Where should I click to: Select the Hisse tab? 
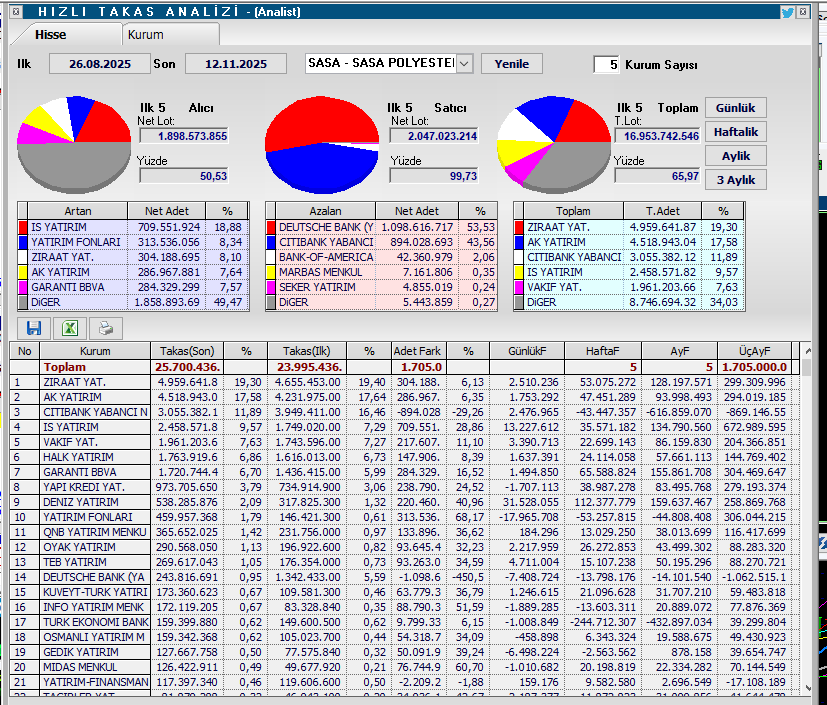coord(51,35)
